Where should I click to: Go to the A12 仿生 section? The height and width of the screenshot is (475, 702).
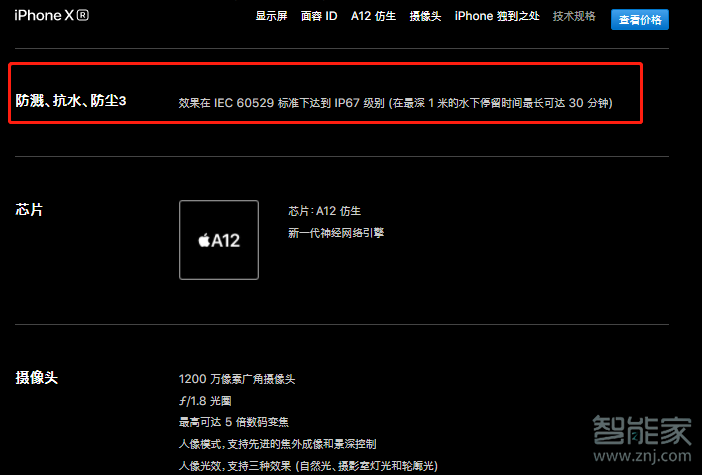tap(373, 16)
